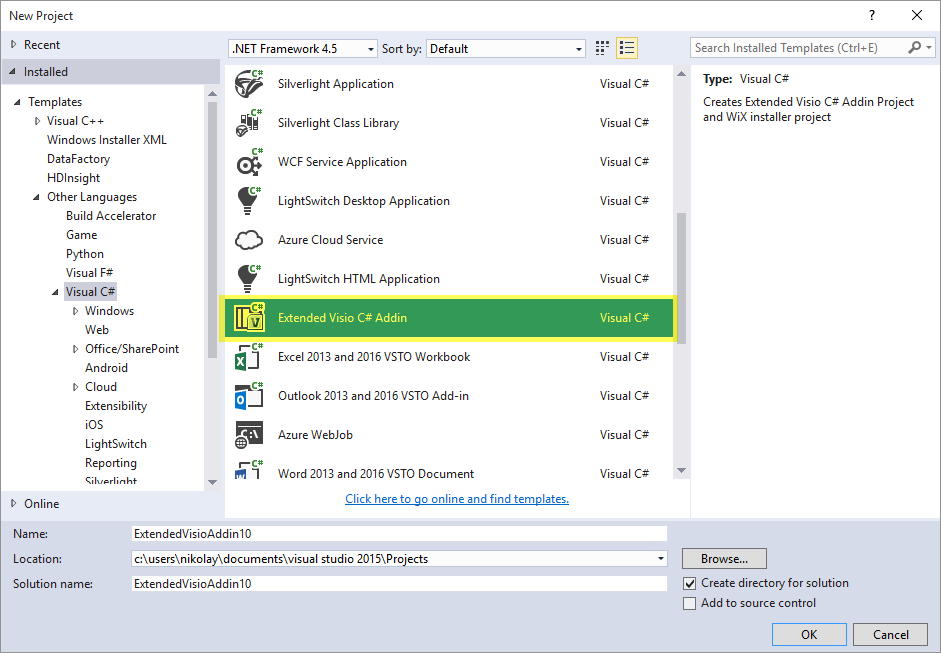Select the Reporting category

tap(111, 463)
